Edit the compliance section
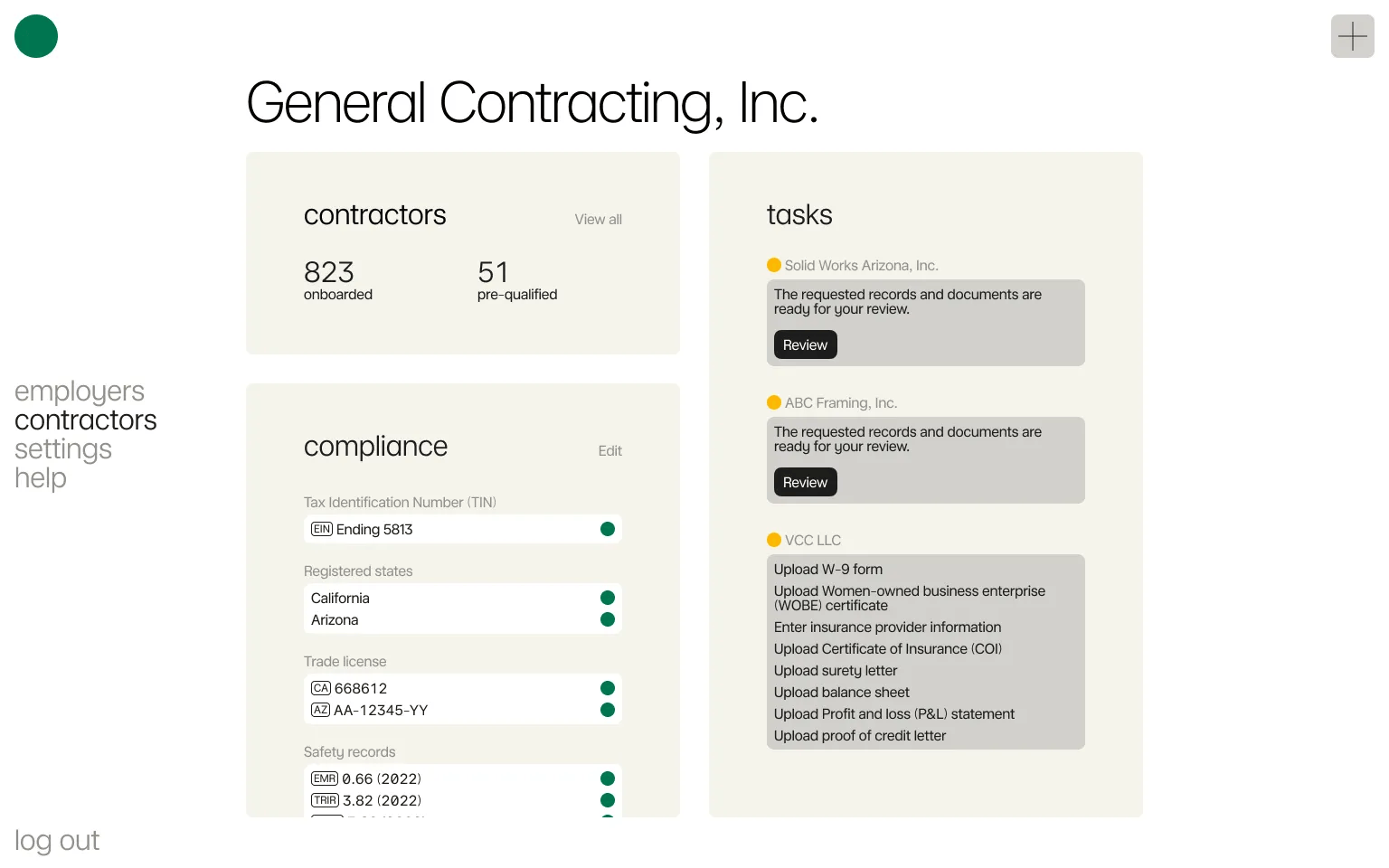This screenshot has width=1389, height=868. (x=609, y=451)
